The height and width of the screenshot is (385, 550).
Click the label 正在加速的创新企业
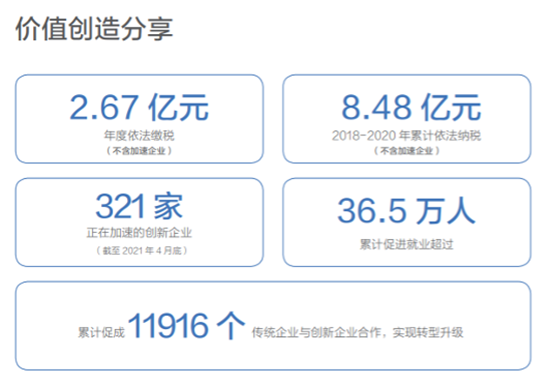tap(139, 232)
